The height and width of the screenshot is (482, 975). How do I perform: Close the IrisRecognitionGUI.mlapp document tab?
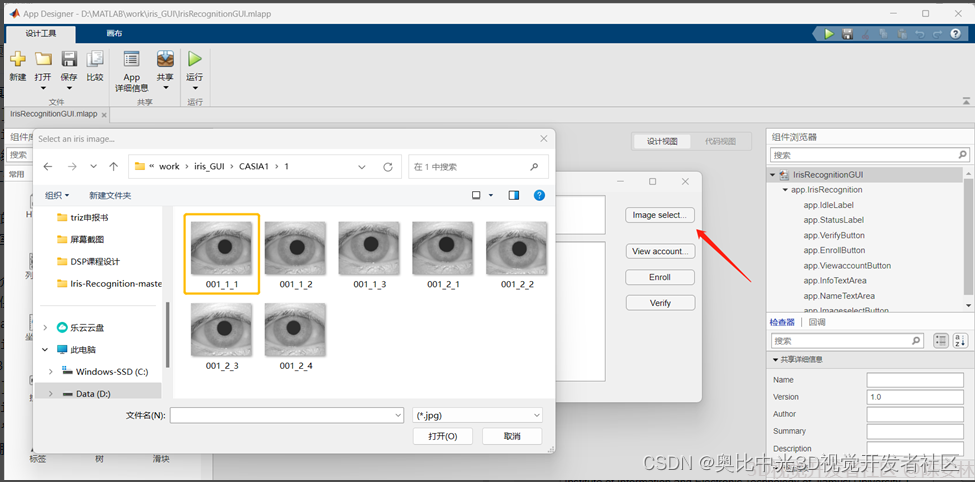tap(104, 115)
